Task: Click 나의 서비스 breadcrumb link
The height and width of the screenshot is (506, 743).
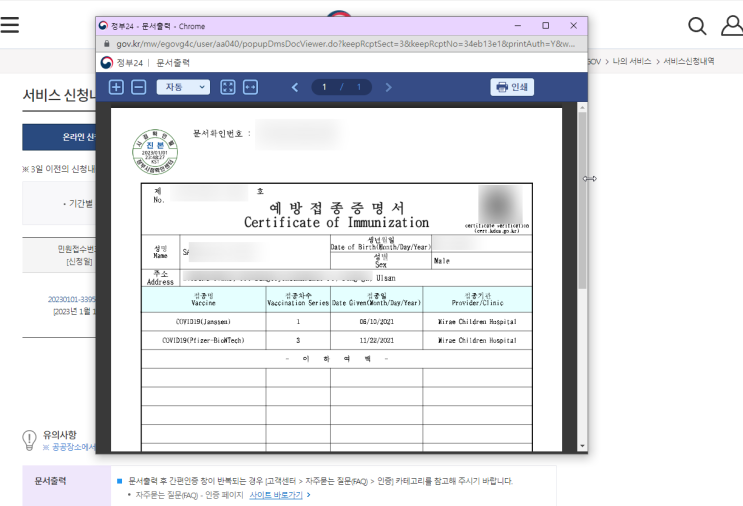Action: coord(632,61)
